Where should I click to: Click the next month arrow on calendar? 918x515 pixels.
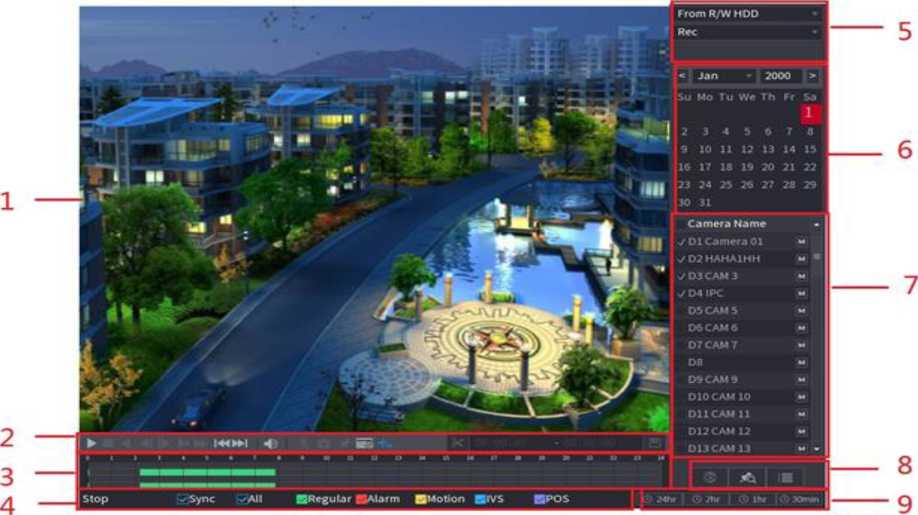(x=812, y=76)
